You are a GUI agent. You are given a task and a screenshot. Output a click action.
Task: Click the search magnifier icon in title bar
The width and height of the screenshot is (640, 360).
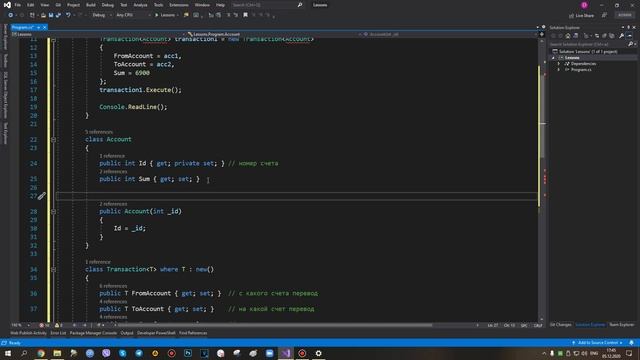point(300,5)
